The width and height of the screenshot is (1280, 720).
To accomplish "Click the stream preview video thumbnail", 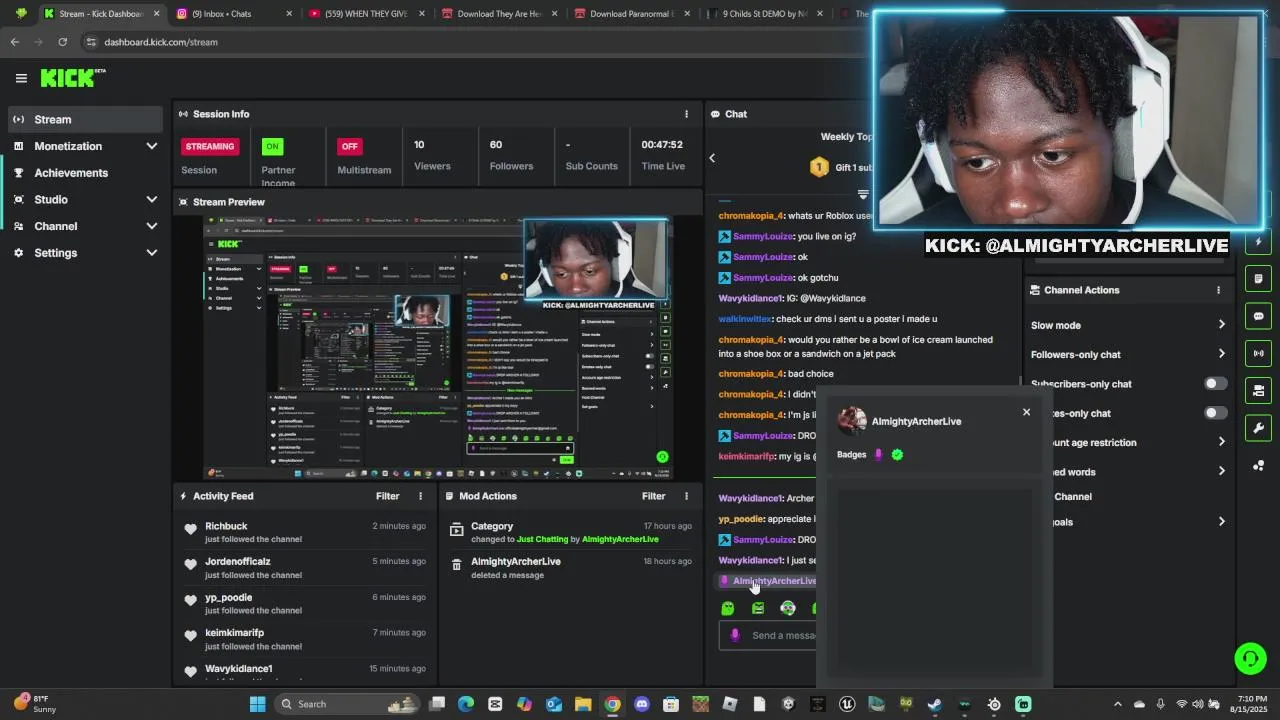I will 438,348.
